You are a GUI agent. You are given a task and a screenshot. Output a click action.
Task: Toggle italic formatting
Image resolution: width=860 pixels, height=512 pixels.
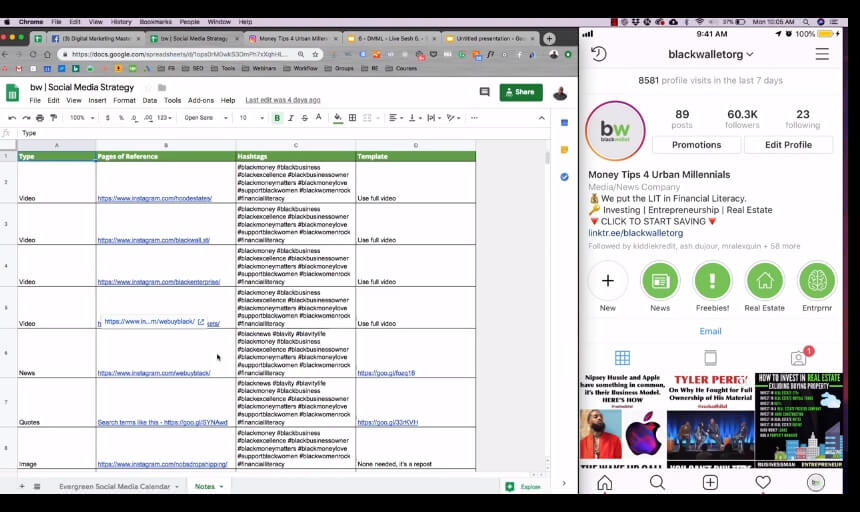[x=291, y=118]
